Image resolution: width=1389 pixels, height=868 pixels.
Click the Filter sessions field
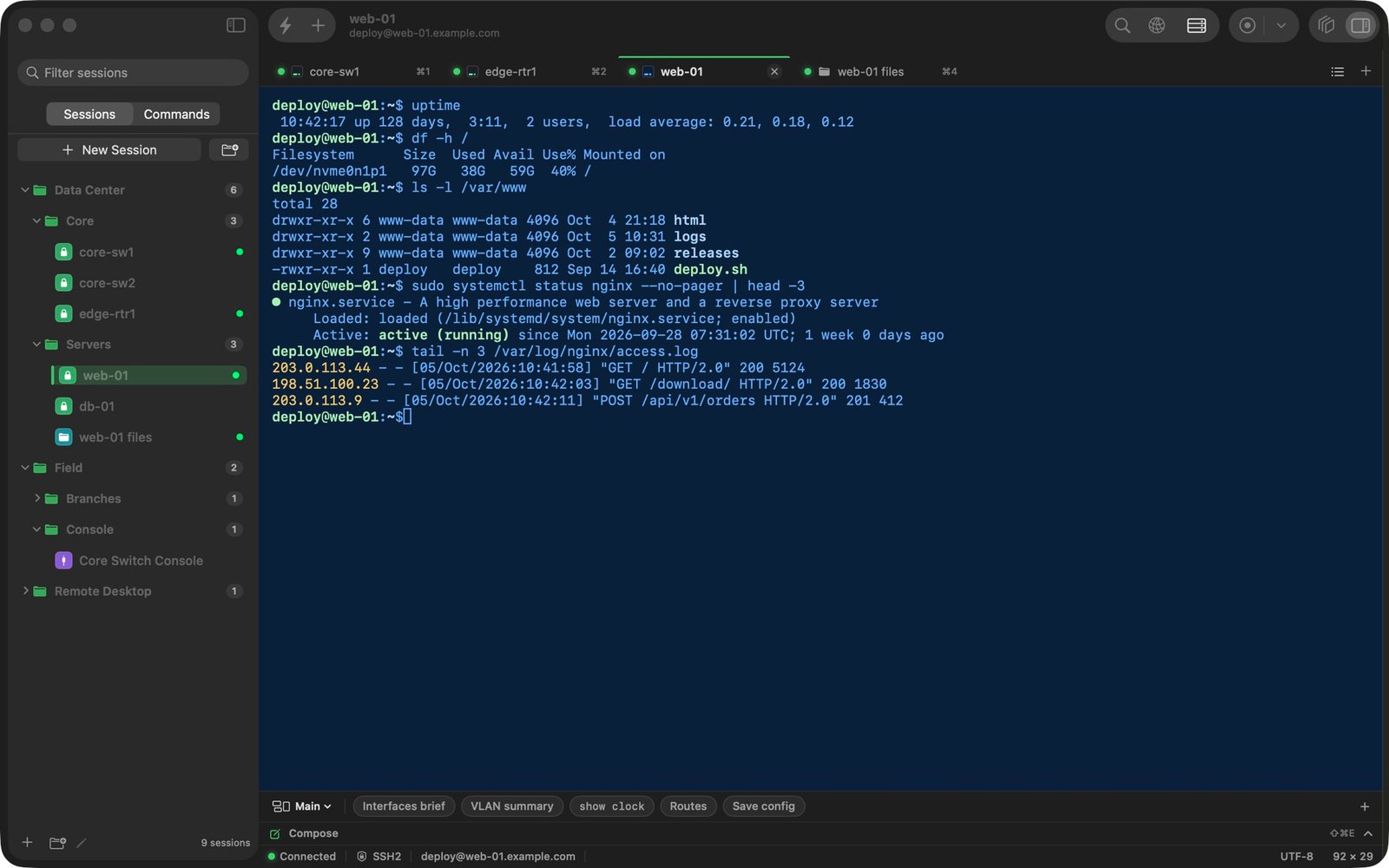coord(133,73)
